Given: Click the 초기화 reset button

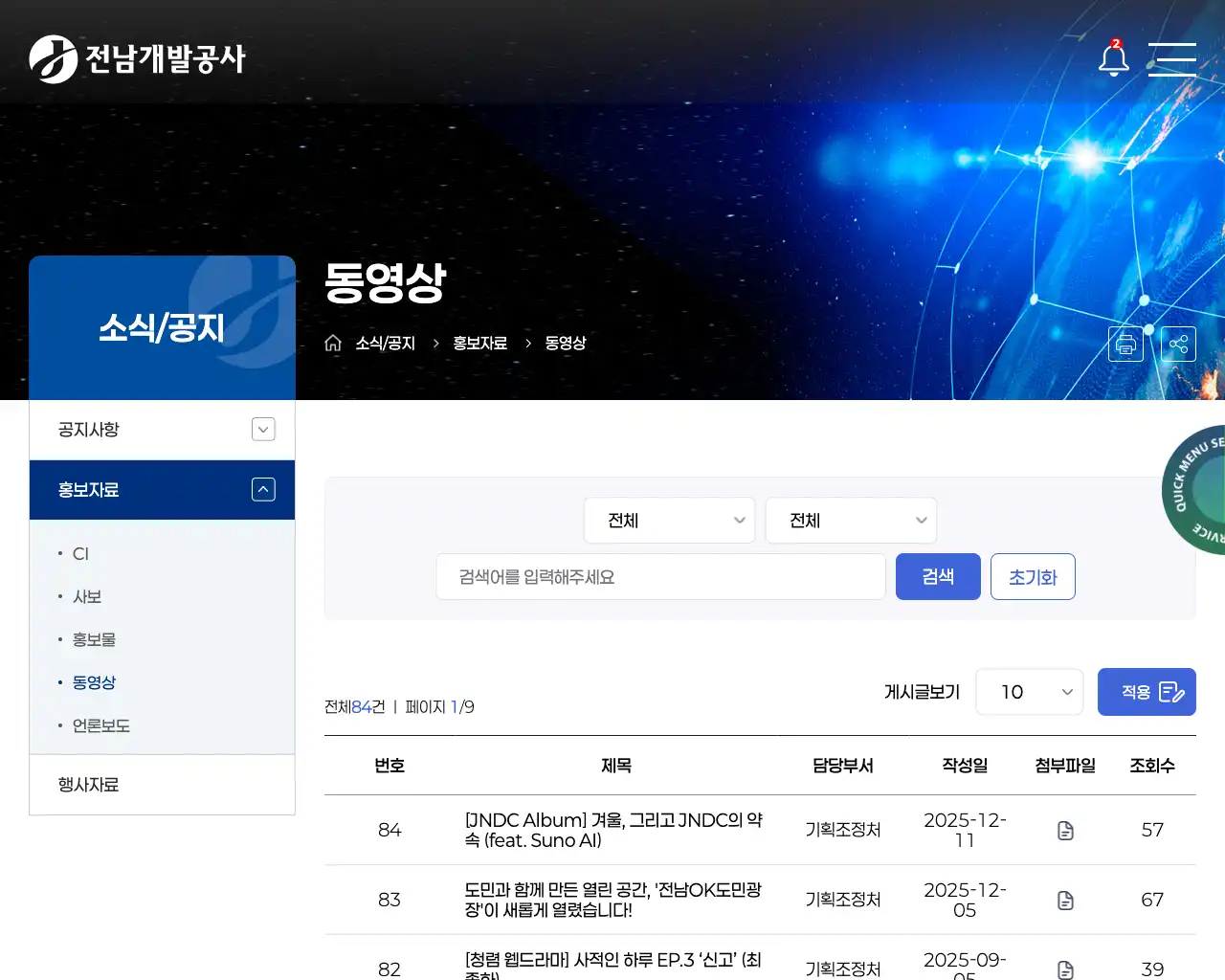Looking at the screenshot, I should coord(1033,576).
